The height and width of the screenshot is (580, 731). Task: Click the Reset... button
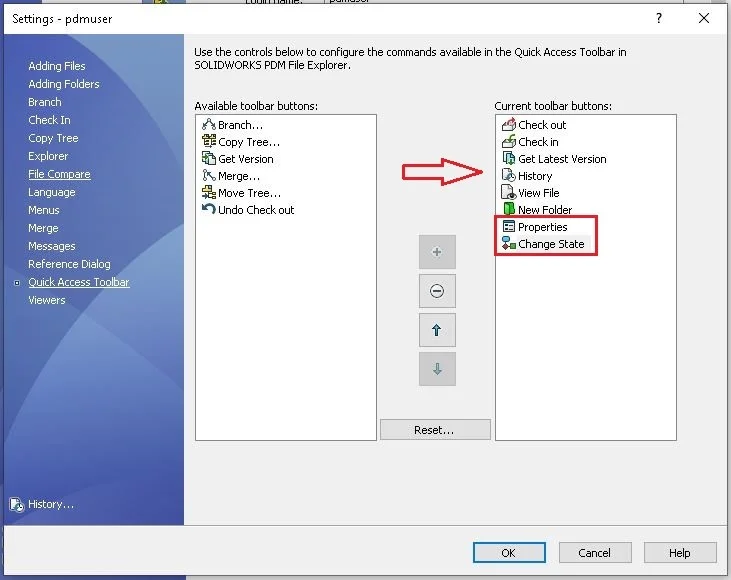pos(435,430)
